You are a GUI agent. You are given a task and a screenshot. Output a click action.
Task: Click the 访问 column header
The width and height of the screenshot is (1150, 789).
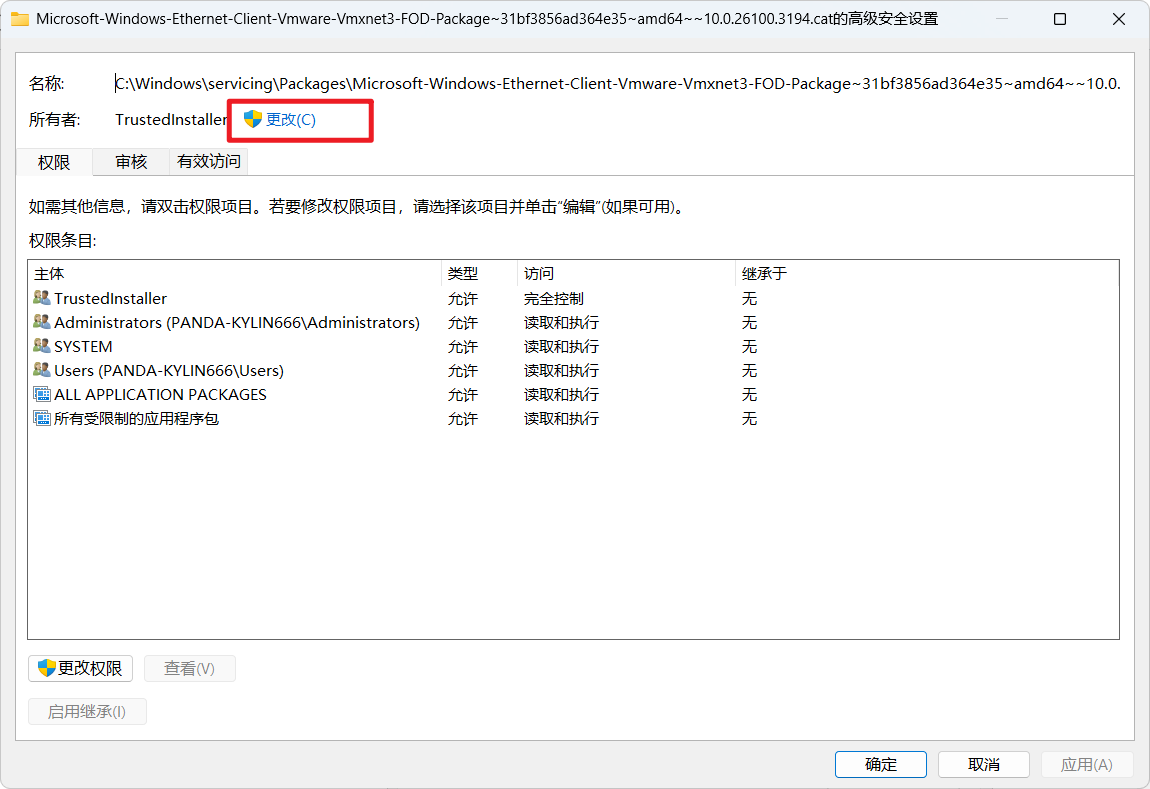click(626, 274)
